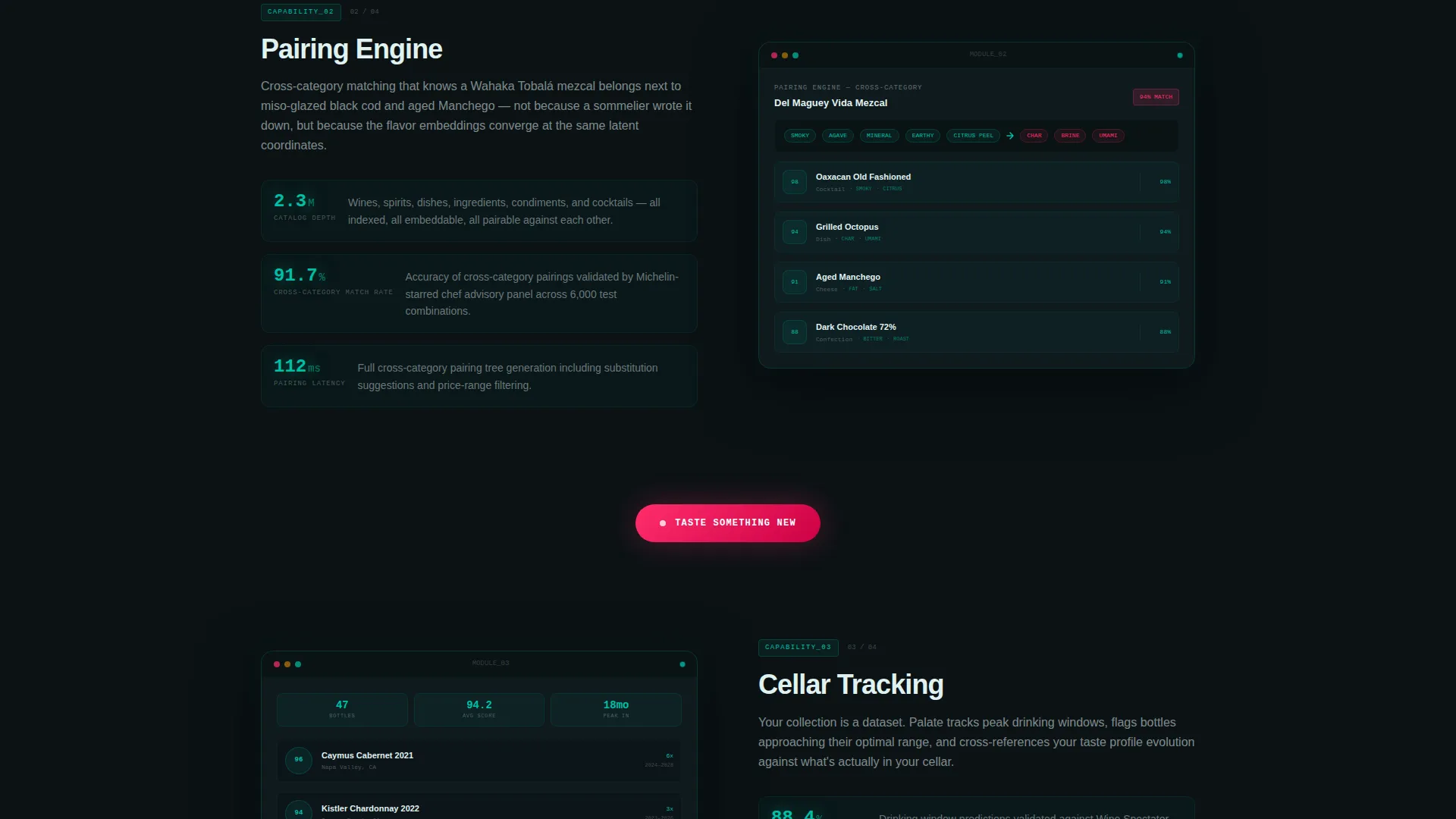Click the CAPABILITY_02 badge

pos(300,12)
